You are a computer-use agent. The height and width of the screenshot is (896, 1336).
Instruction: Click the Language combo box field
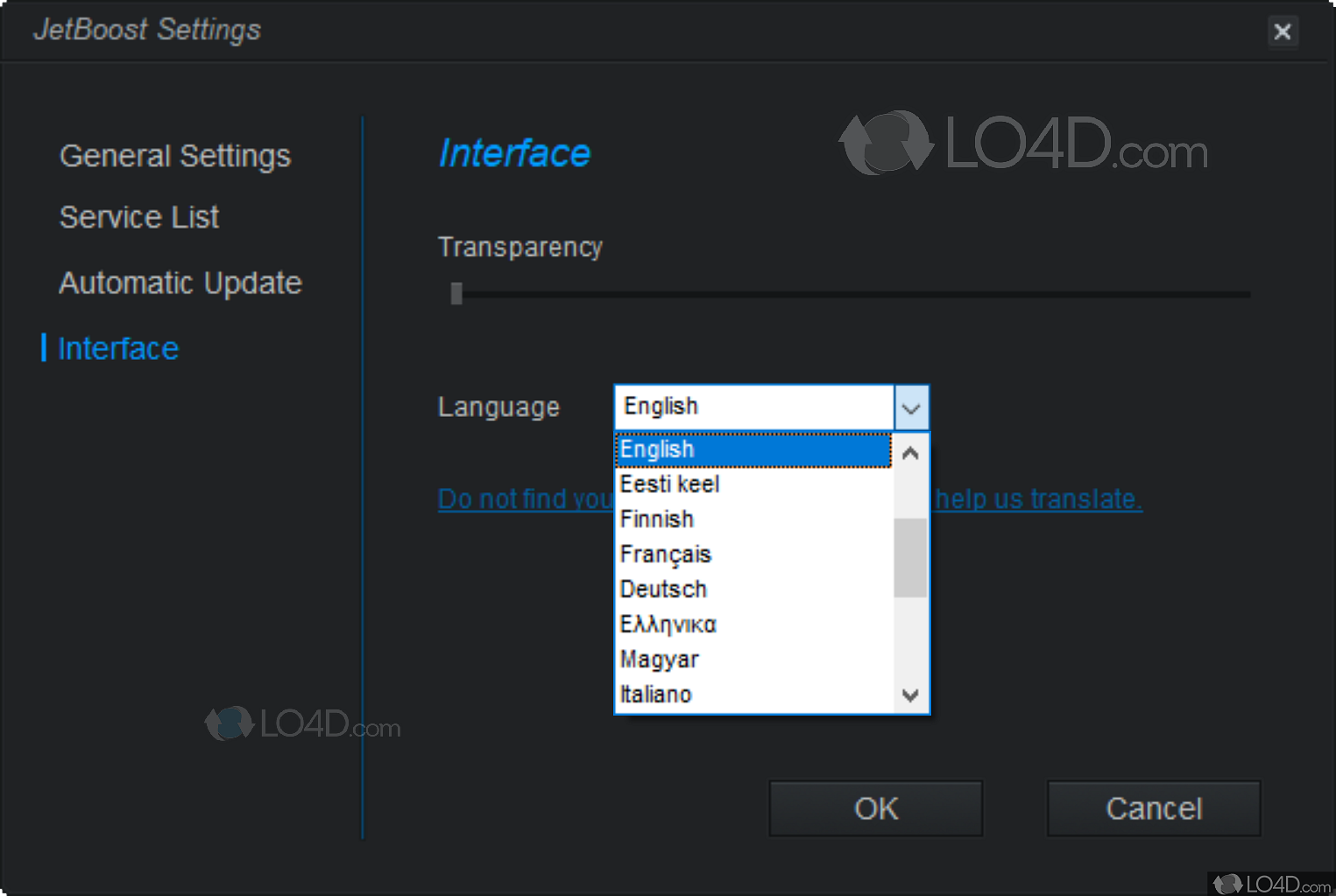753,407
